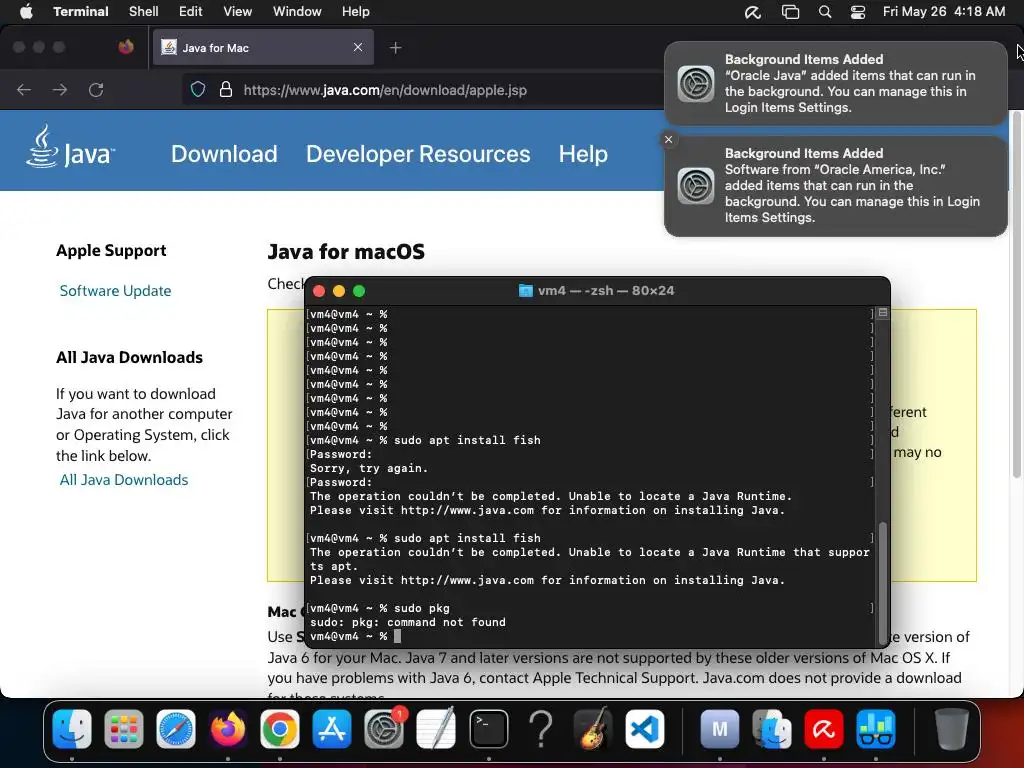Click the 'Sorry, try again.' terminal line
The width and height of the screenshot is (1024, 768).
click(x=369, y=468)
